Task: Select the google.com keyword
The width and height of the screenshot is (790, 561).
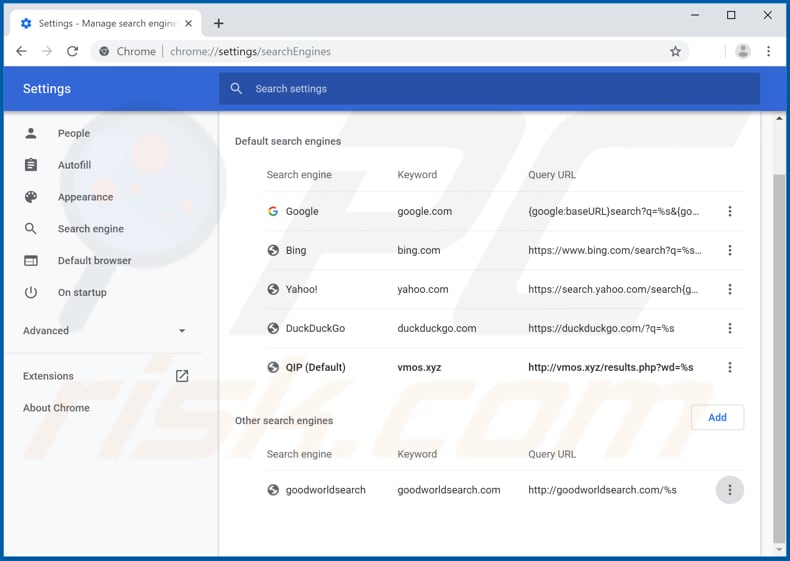Action: 424,212
